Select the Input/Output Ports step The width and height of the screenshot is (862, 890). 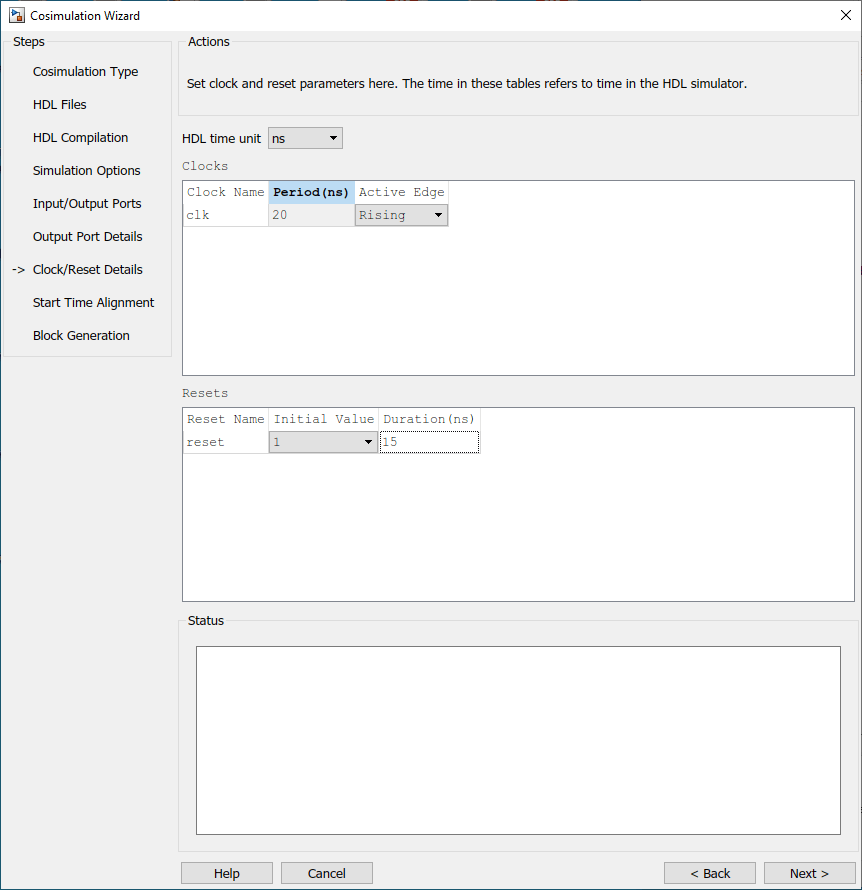(88, 203)
